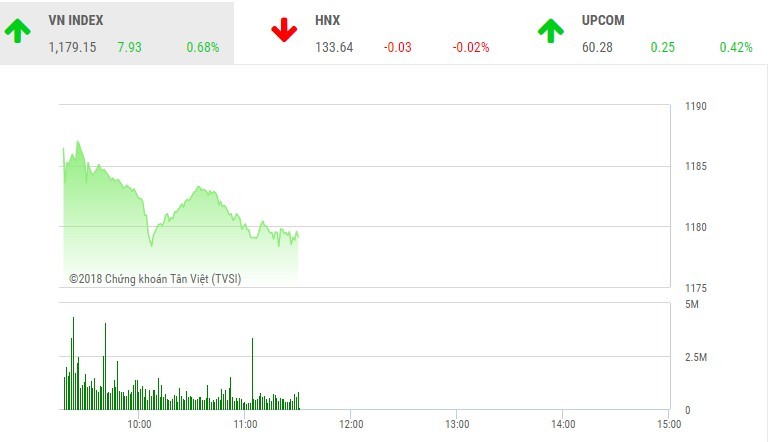Click the 1185 price axis label
770x442 pixels.
tap(696, 166)
